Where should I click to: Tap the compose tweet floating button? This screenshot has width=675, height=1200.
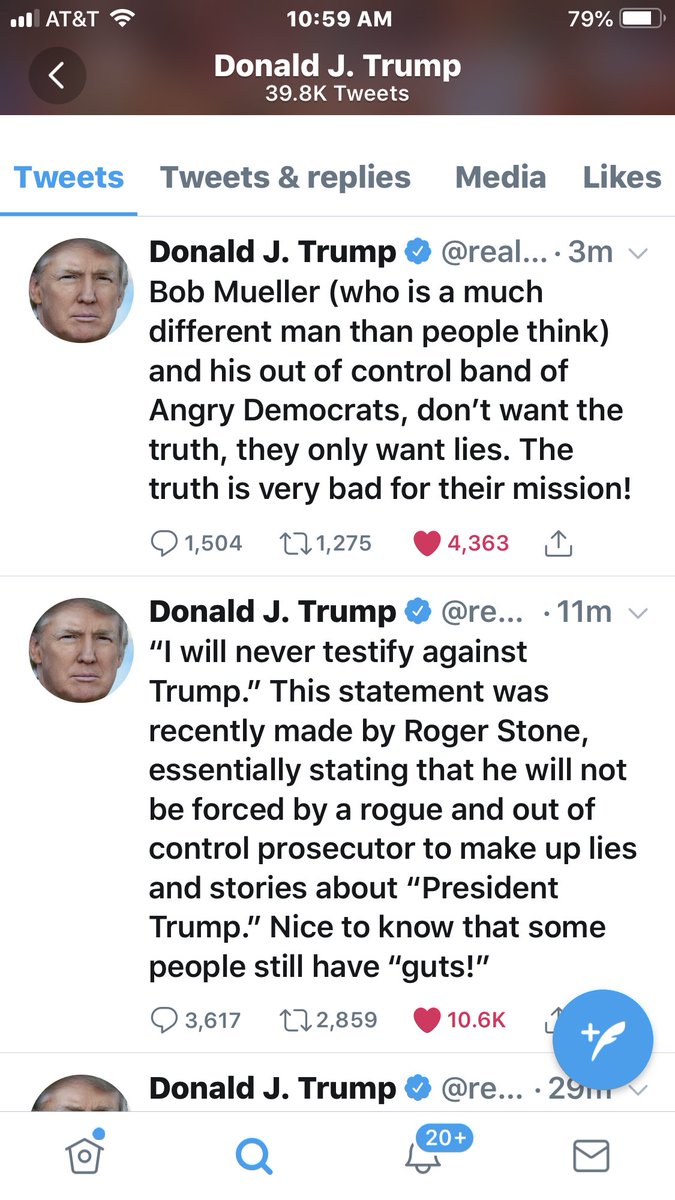[602, 1040]
